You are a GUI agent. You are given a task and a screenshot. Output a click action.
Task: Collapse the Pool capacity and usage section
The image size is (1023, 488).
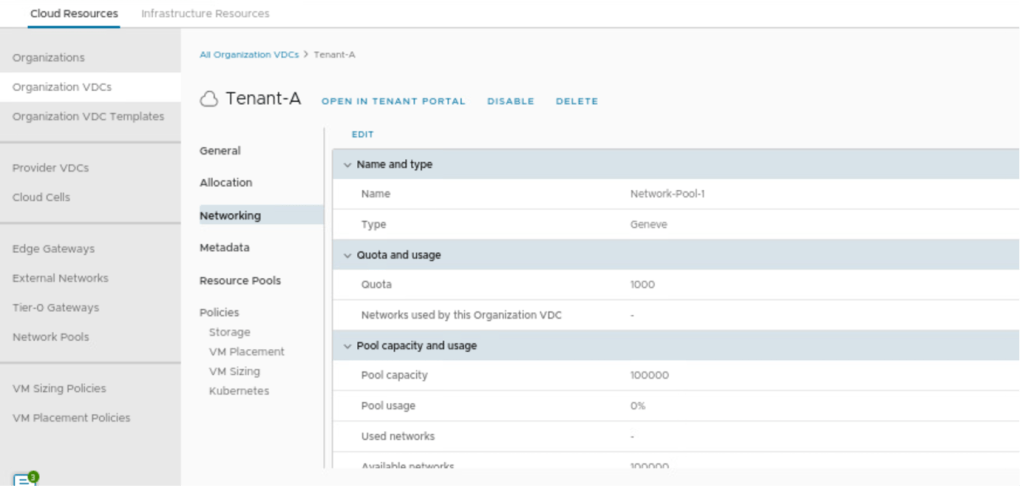(347, 346)
